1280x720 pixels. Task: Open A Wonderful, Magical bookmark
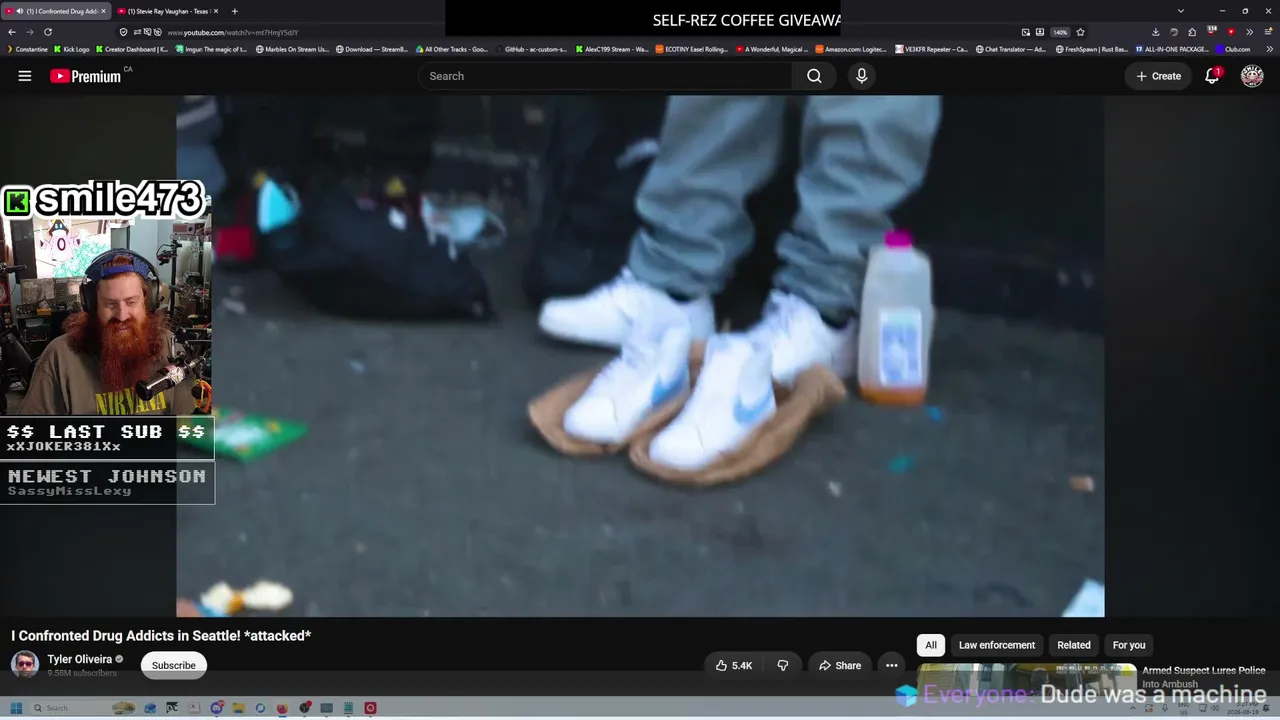[x=772, y=49]
